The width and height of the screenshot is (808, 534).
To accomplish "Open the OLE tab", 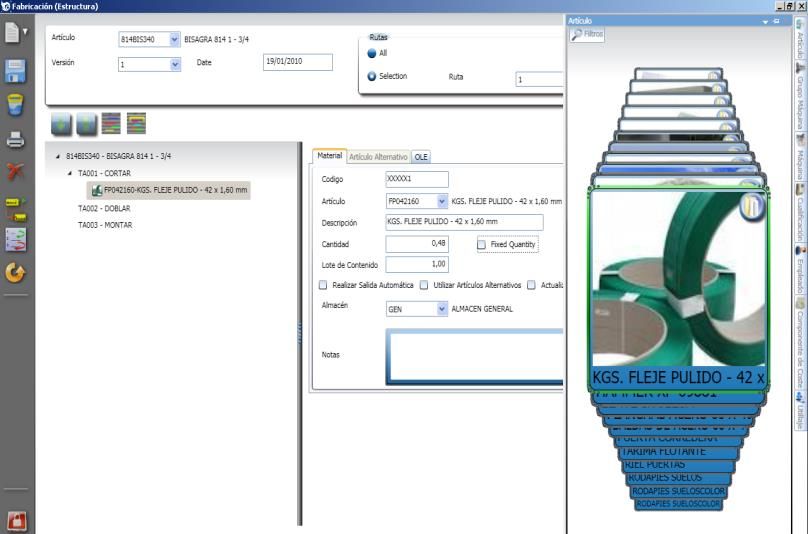I will tap(421, 157).
